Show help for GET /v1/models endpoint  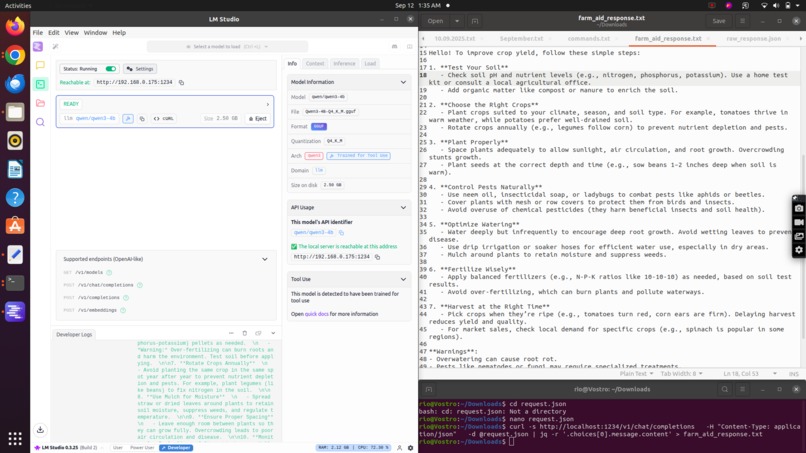[x=109, y=273]
